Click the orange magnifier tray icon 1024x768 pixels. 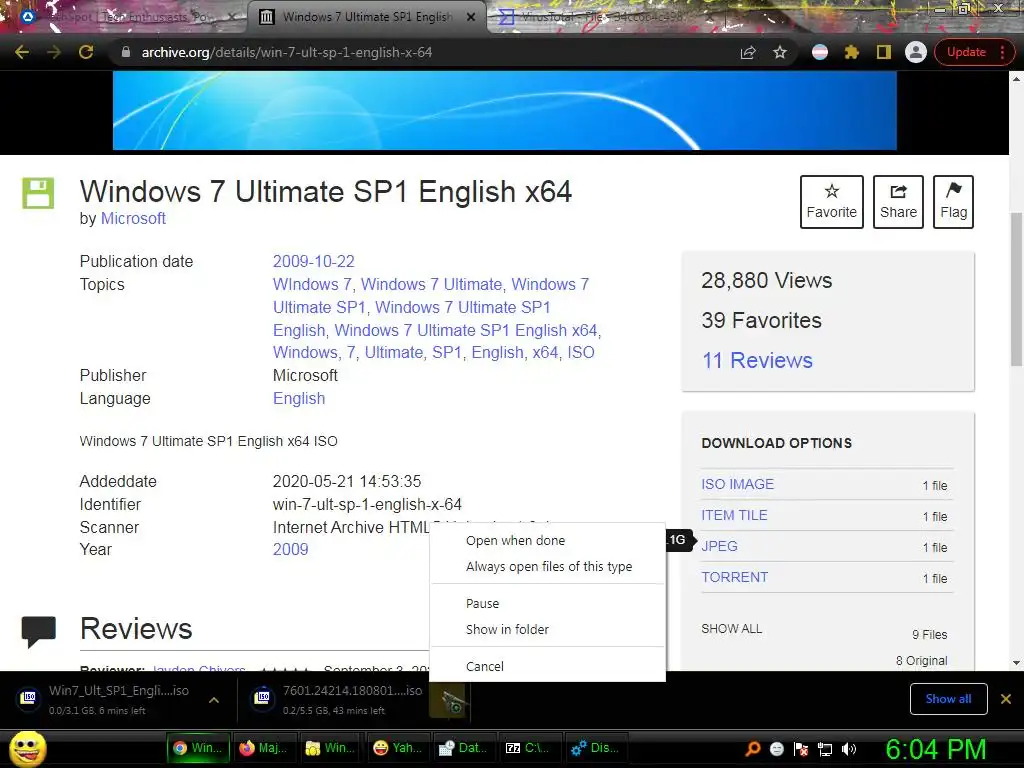click(753, 749)
